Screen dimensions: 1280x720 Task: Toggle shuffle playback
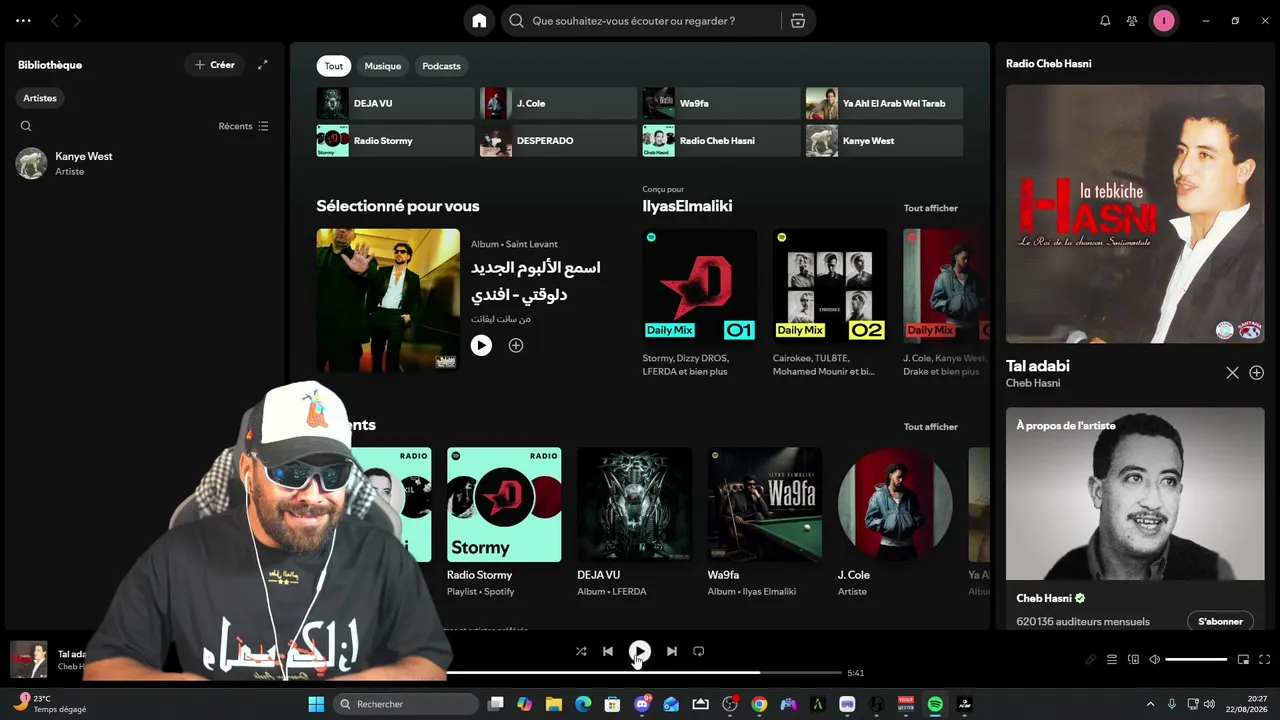581,651
